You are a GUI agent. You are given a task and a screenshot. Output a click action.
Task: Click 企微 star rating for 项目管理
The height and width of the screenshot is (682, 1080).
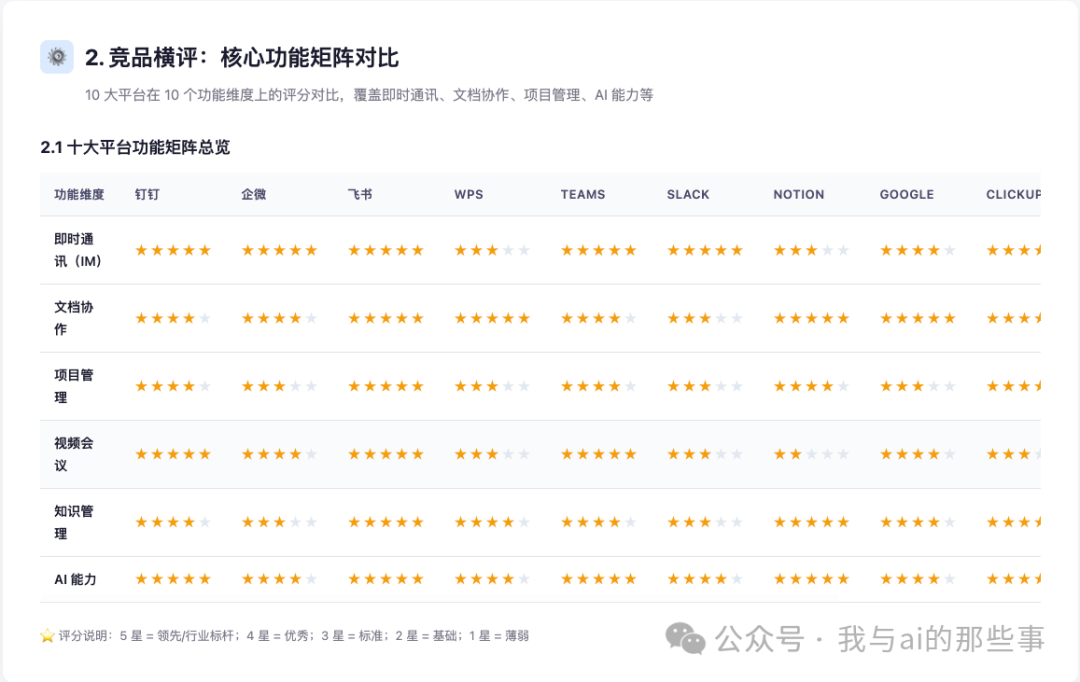pyautogui.click(x=279, y=386)
